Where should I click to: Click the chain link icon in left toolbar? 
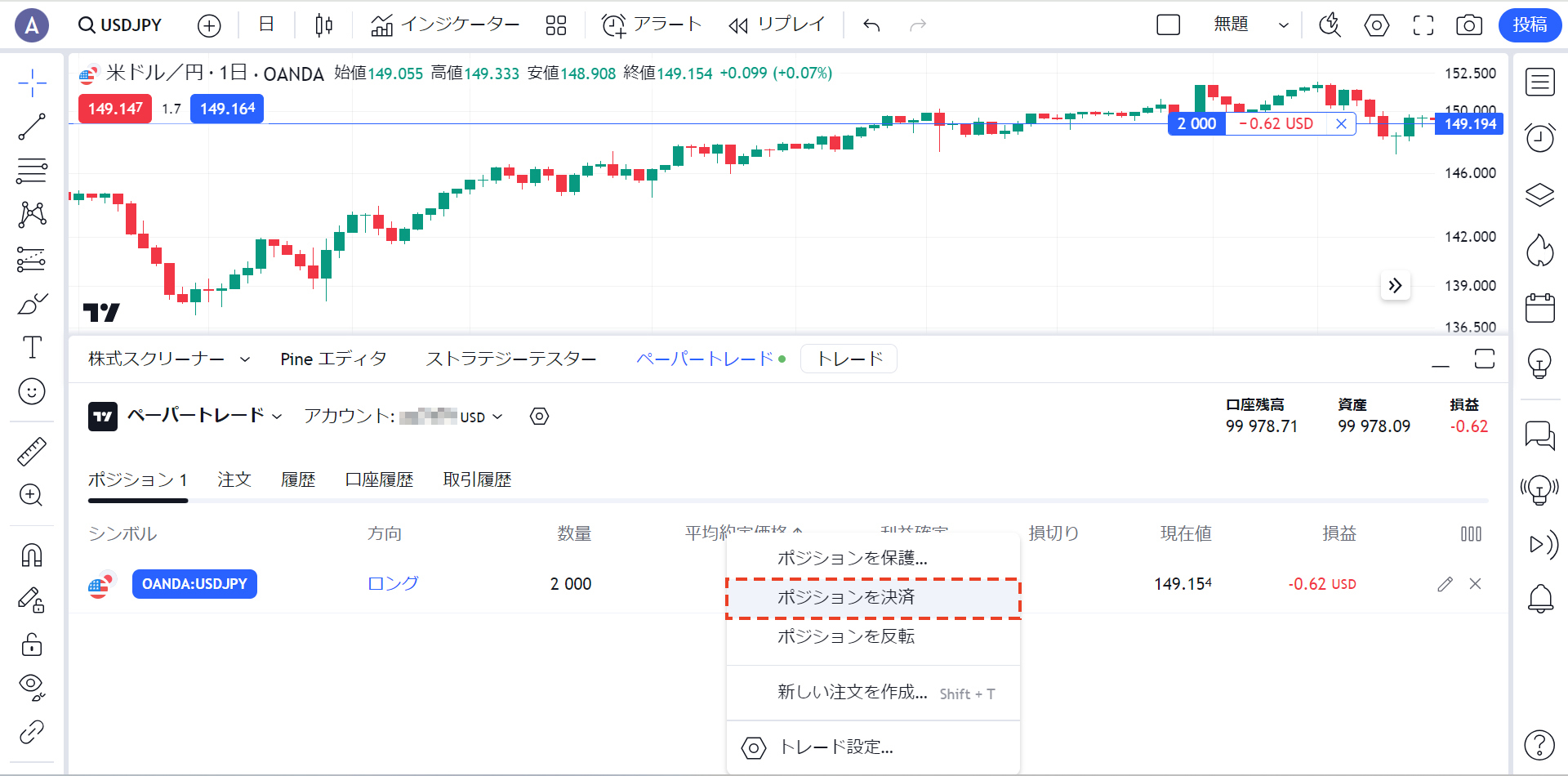pos(32,732)
